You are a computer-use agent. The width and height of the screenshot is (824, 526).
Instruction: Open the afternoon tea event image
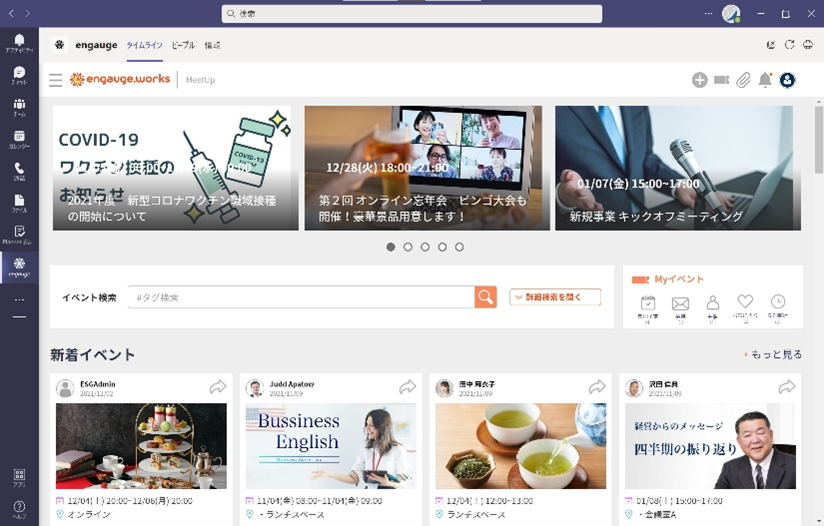point(141,446)
